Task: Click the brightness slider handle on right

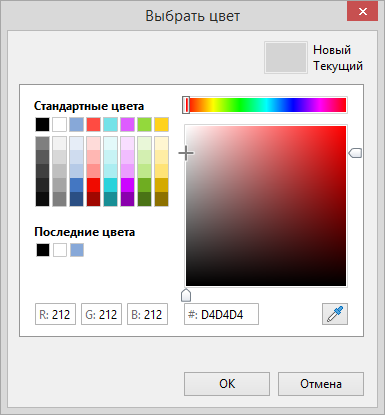Action: (355, 153)
